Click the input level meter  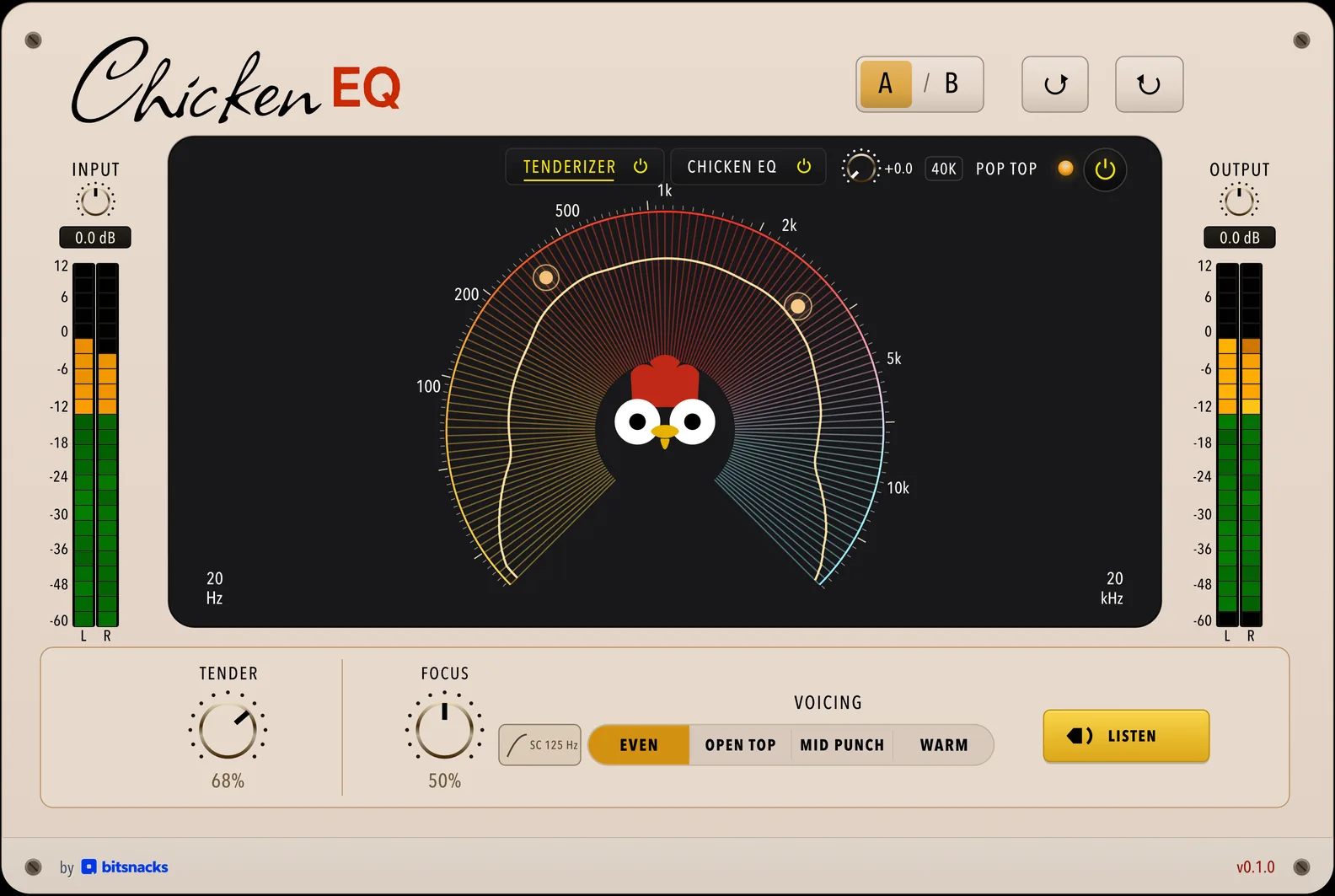pyautogui.click(x=95, y=444)
